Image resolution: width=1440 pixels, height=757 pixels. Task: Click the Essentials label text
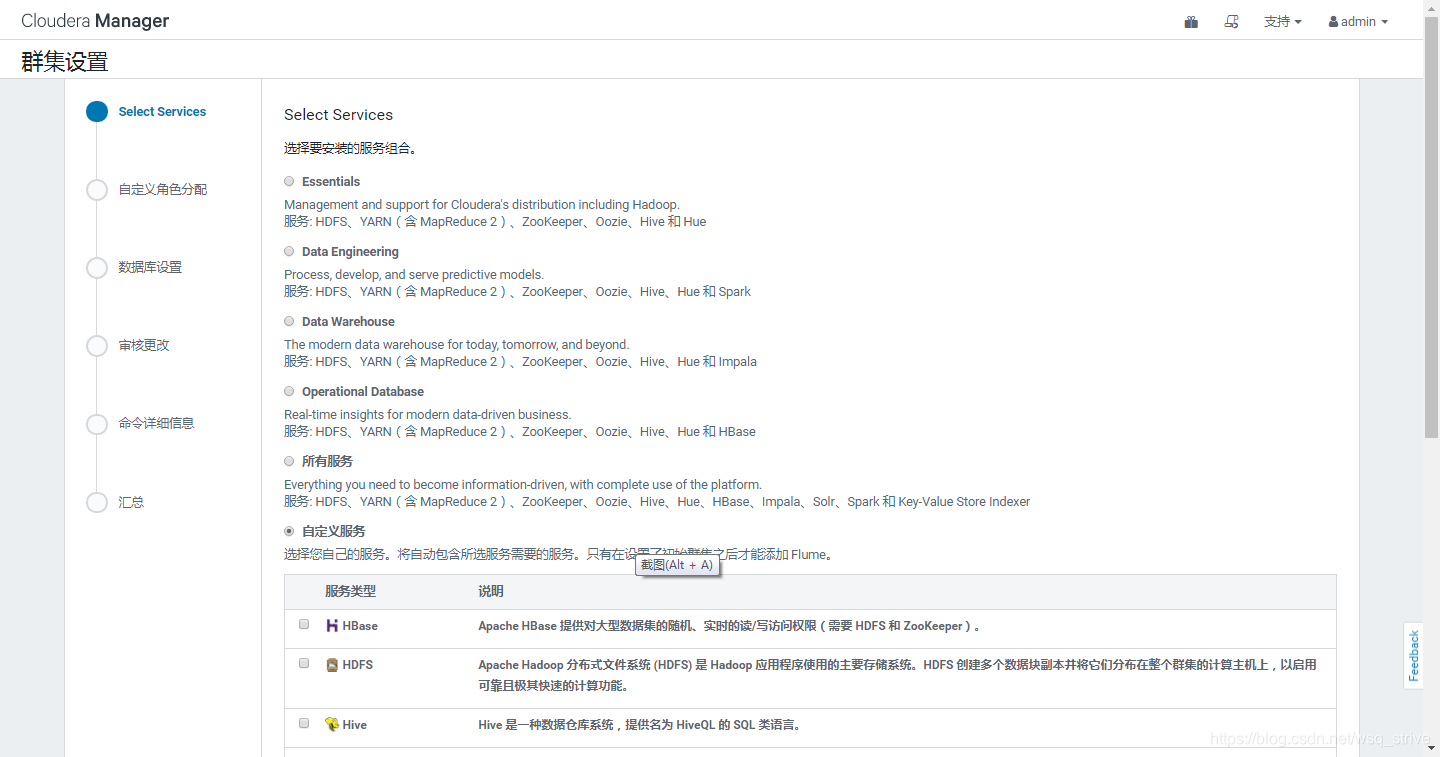pyautogui.click(x=331, y=182)
